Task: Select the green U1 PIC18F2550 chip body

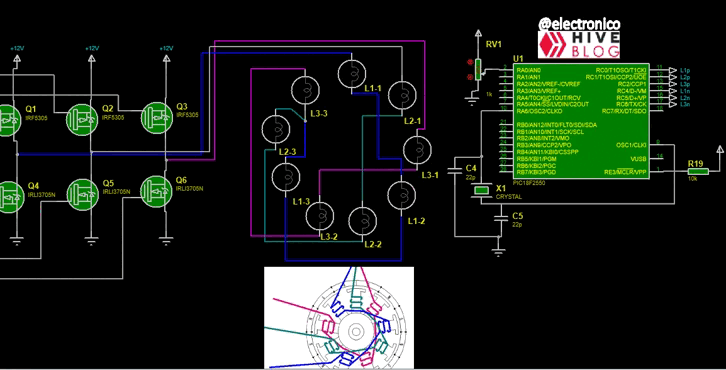Action: click(x=581, y=121)
